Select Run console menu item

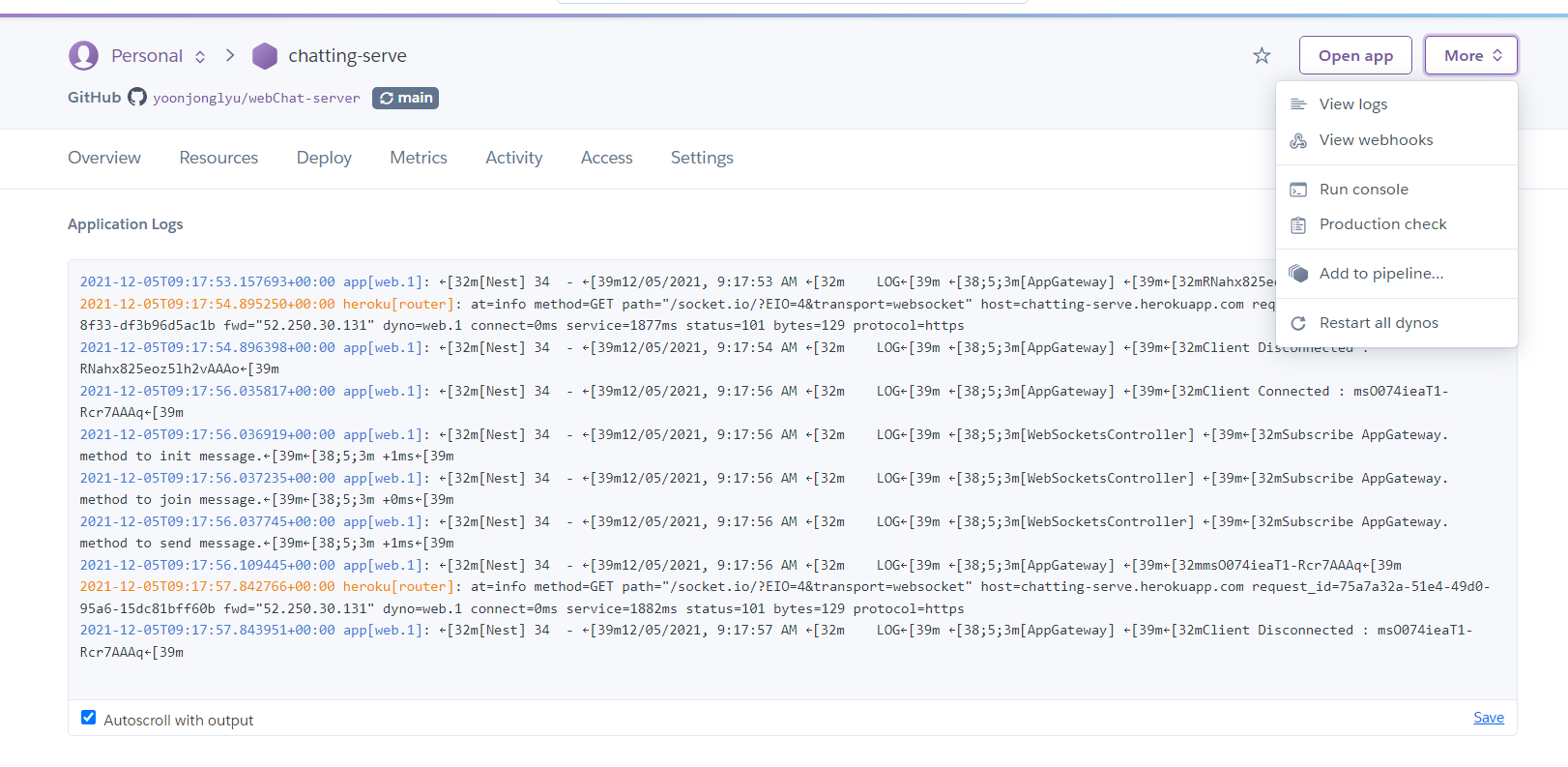1397,190
